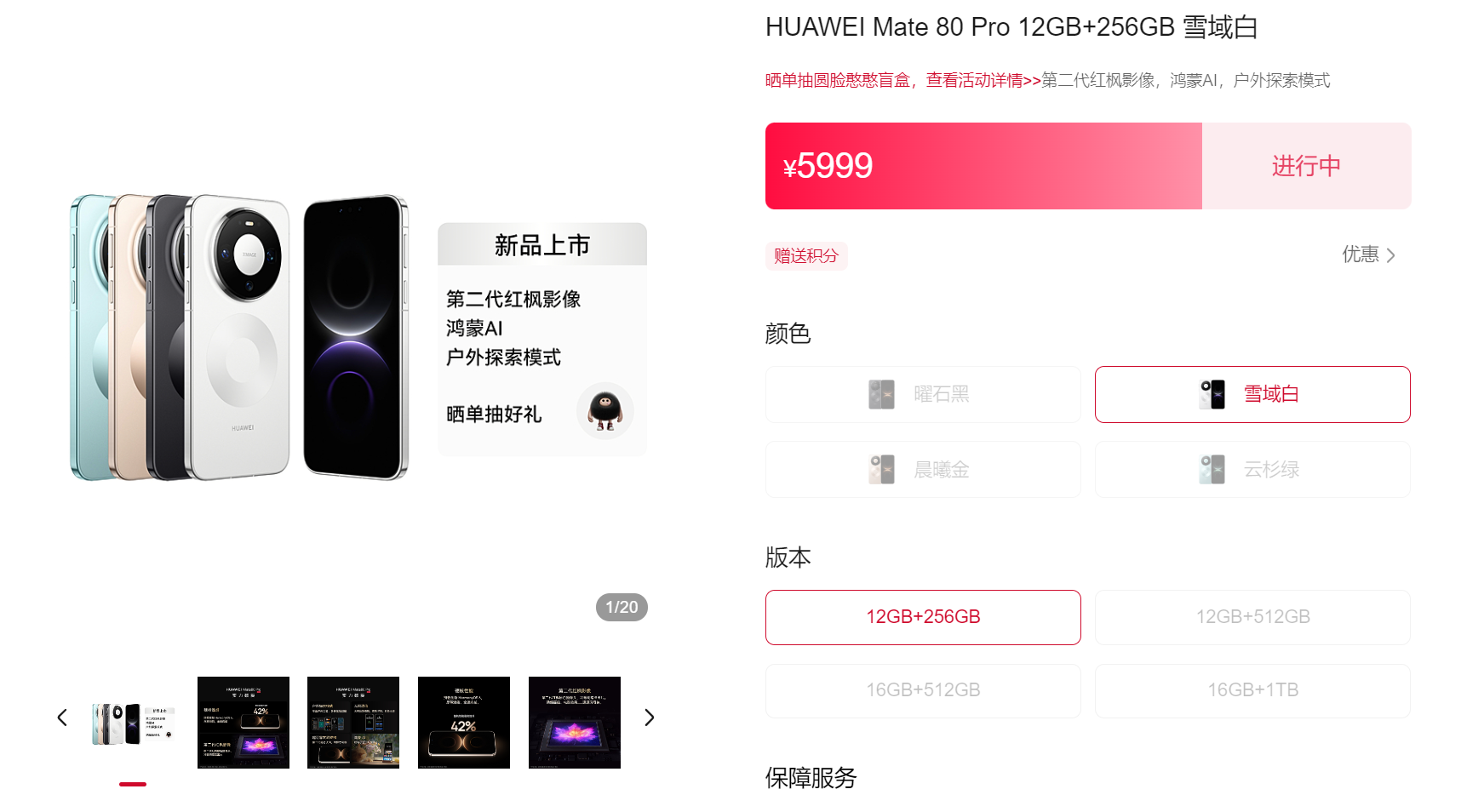Screen dimensions: 1484x812
Task: Open the first phone lineup thumbnail
Action: (x=133, y=723)
